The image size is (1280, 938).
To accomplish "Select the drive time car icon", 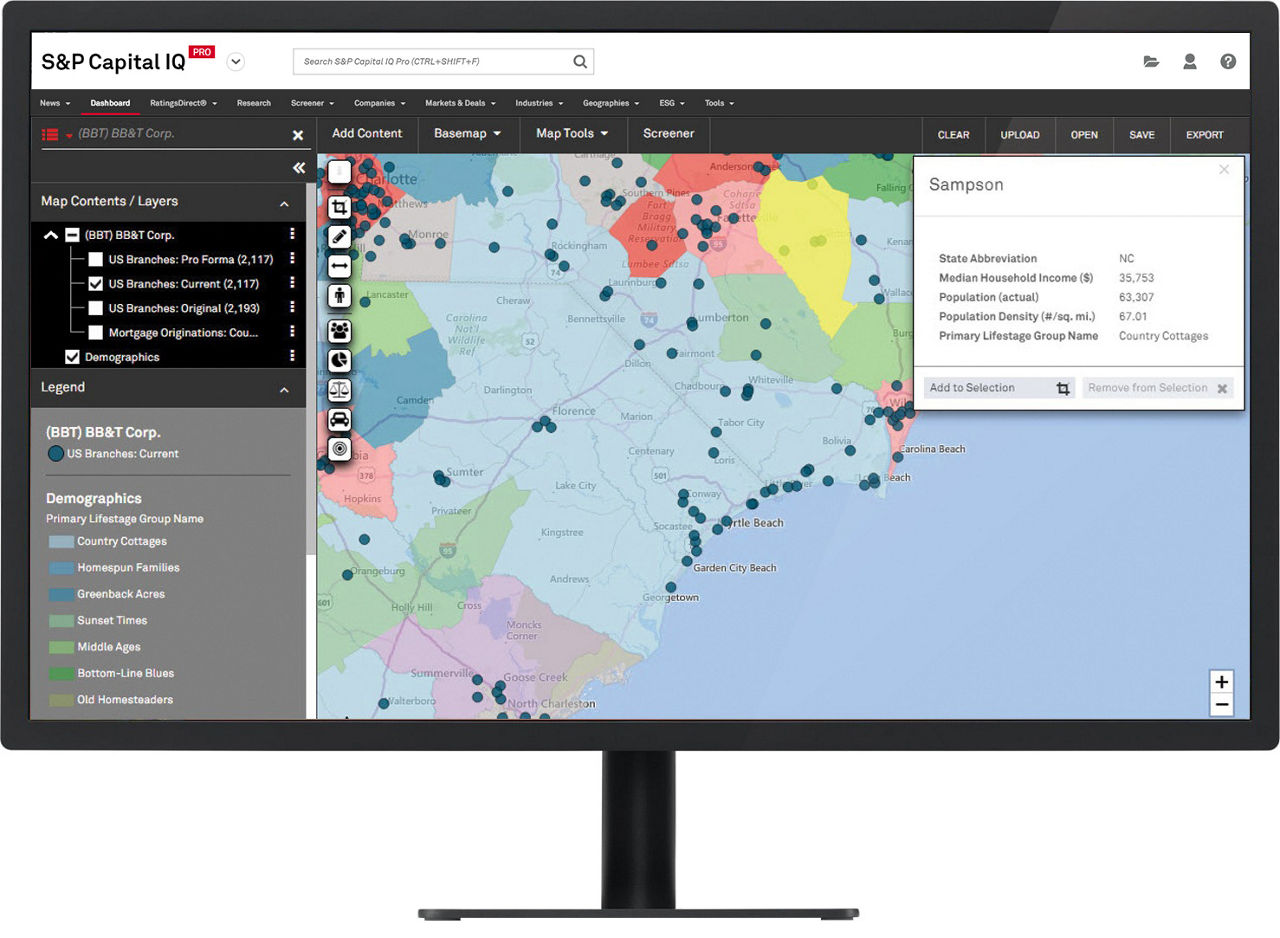I will pos(339,419).
